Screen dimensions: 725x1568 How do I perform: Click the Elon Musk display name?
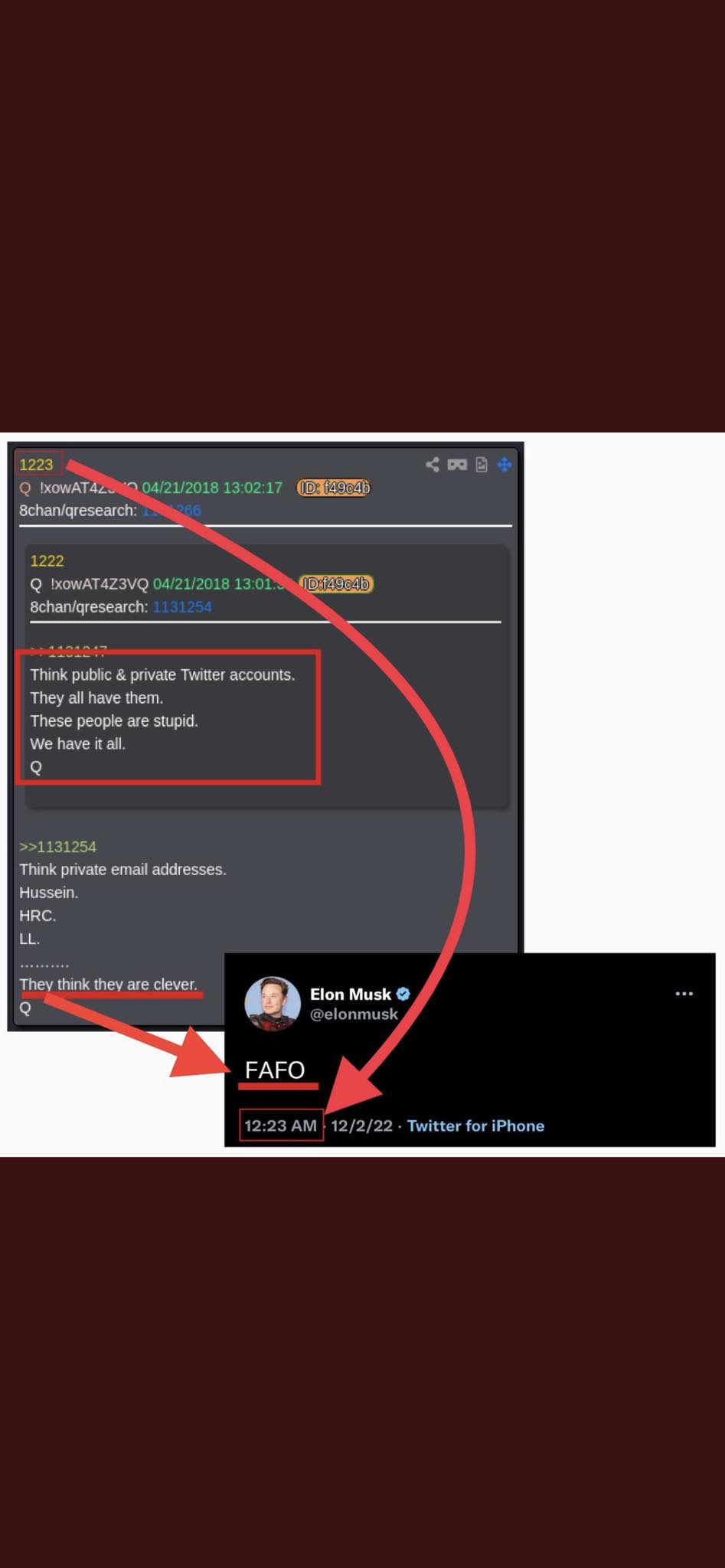pos(351,994)
